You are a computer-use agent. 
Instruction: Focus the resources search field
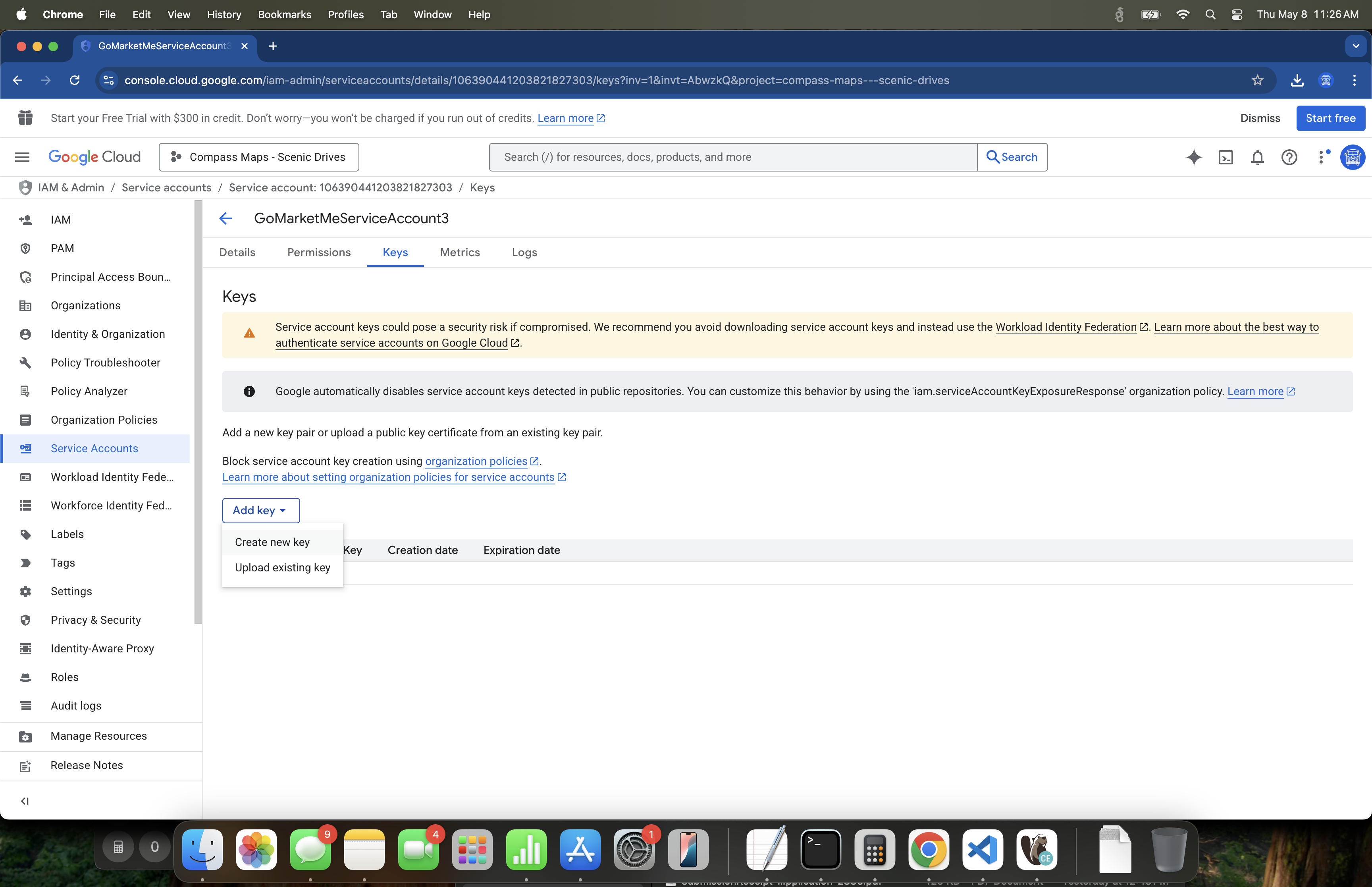[734, 157]
